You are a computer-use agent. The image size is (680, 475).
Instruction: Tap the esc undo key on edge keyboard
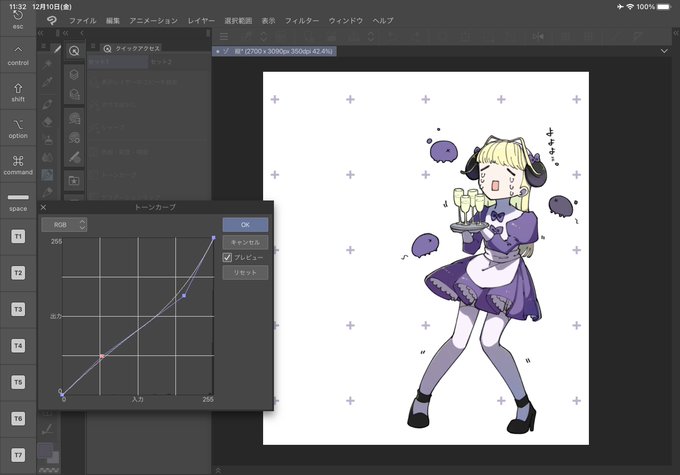(x=18, y=18)
